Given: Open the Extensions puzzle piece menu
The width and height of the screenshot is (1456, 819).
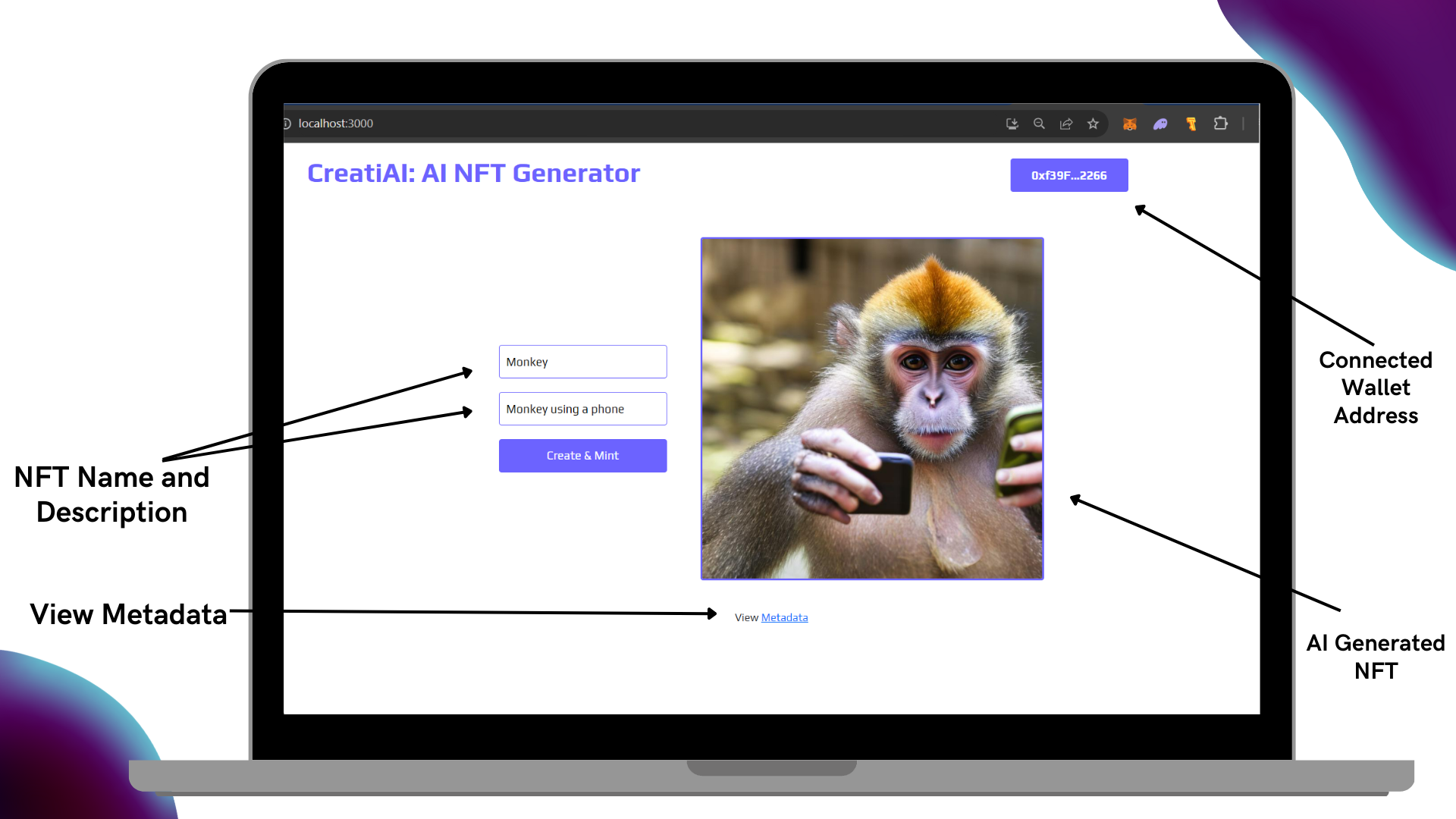Looking at the screenshot, I should click(x=1220, y=124).
